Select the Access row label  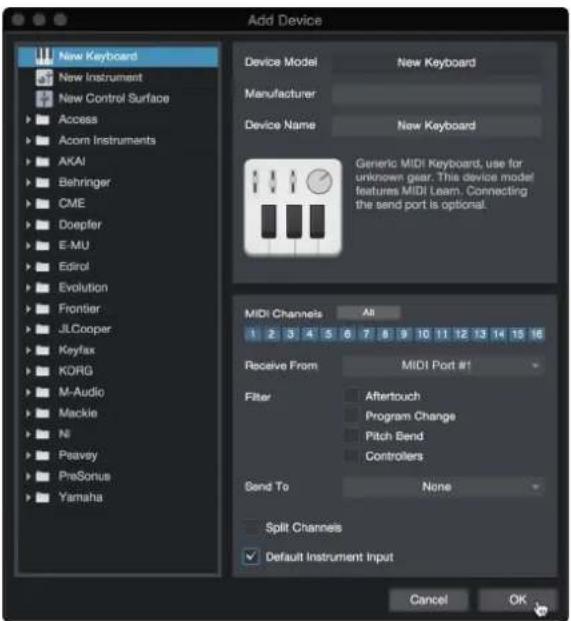point(78,119)
